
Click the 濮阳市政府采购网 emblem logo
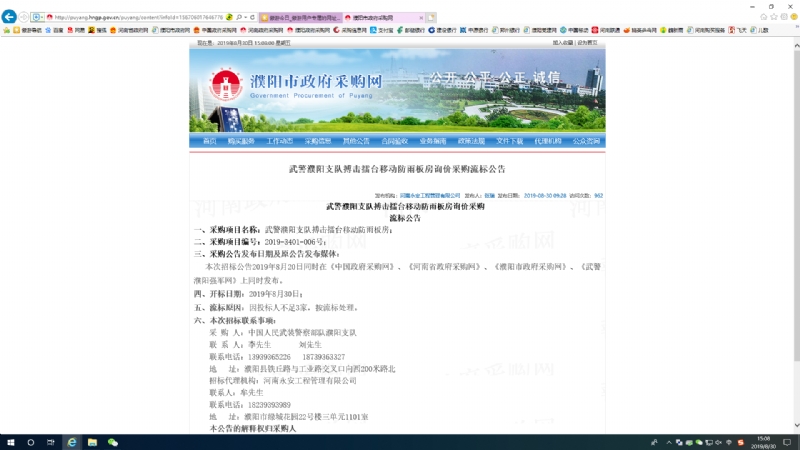(x=226, y=85)
